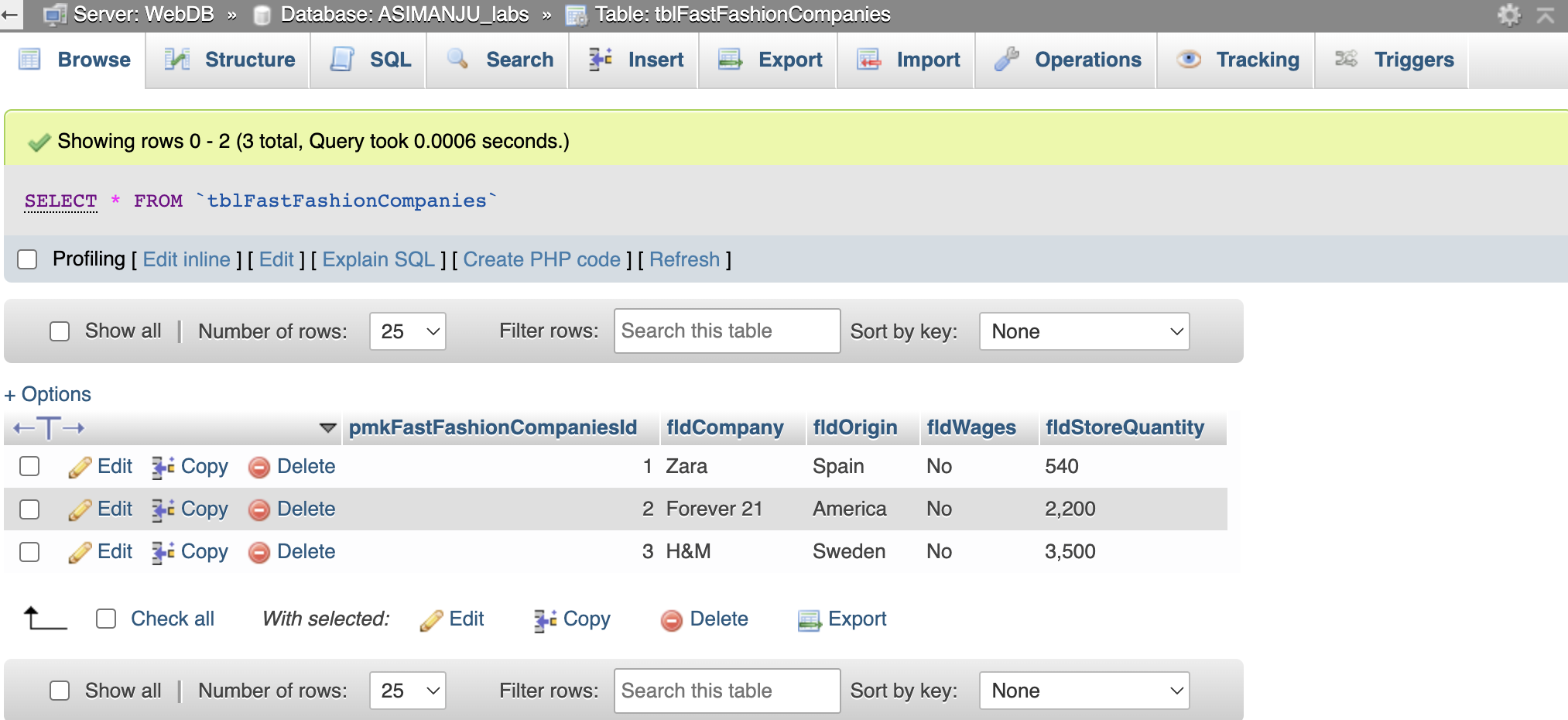The image size is (1568, 720).
Task: Click the database icon beside ASIMANJU_labs
Action: tap(262, 15)
